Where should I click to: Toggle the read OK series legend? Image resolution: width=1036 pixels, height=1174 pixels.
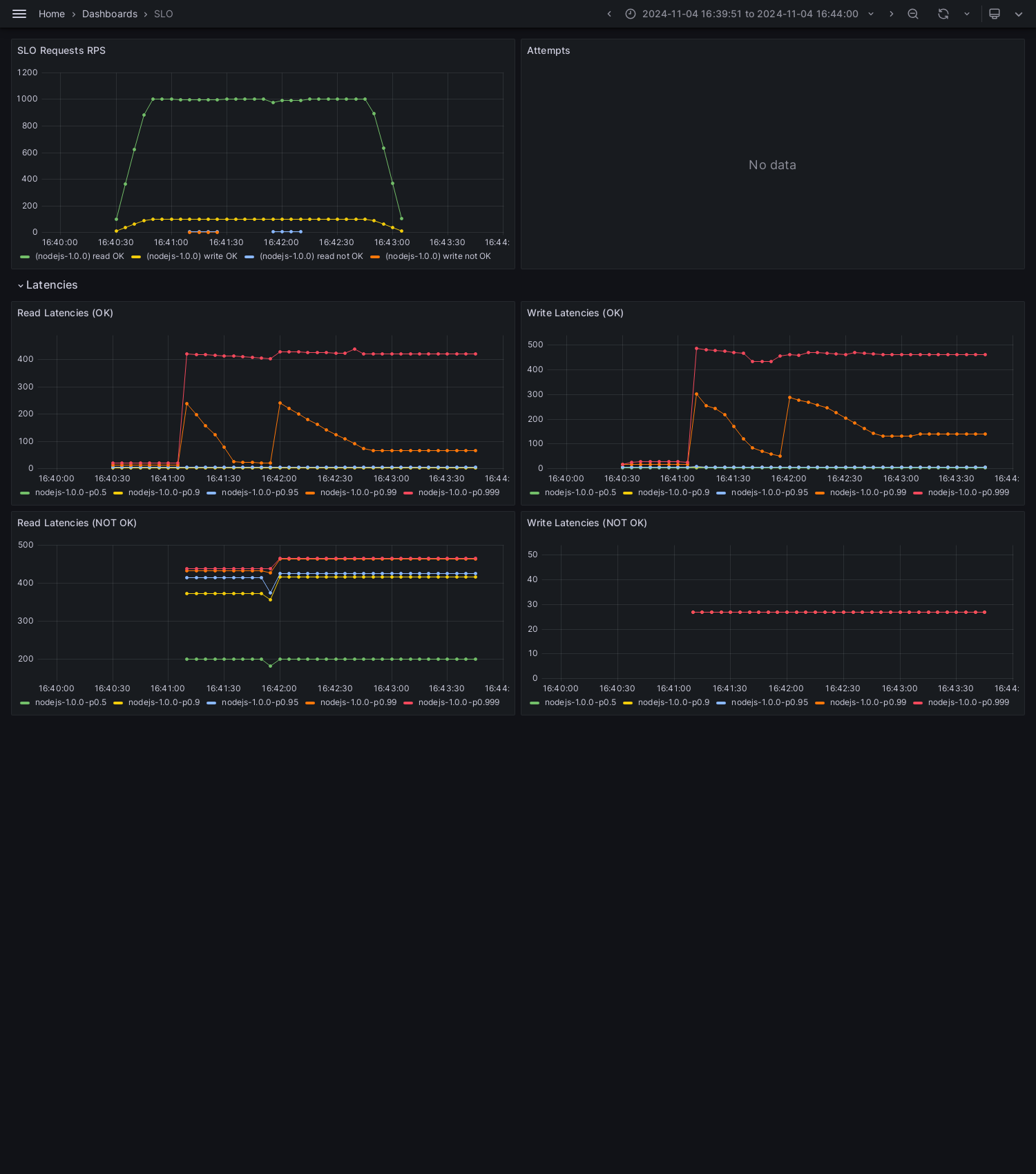tap(79, 256)
